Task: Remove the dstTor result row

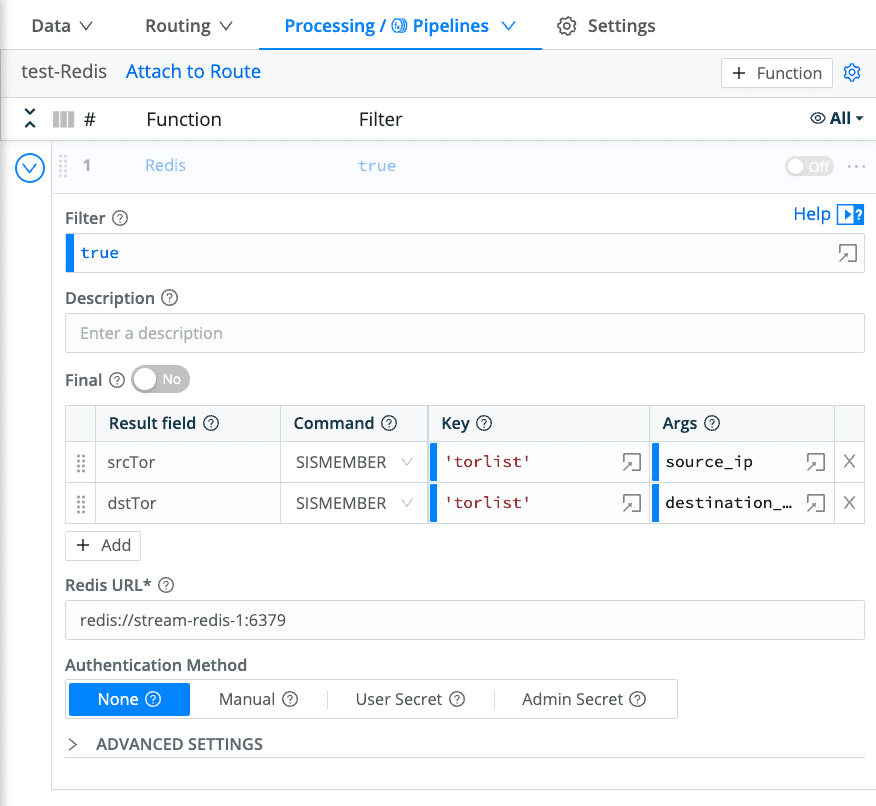Action: click(849, 503)
